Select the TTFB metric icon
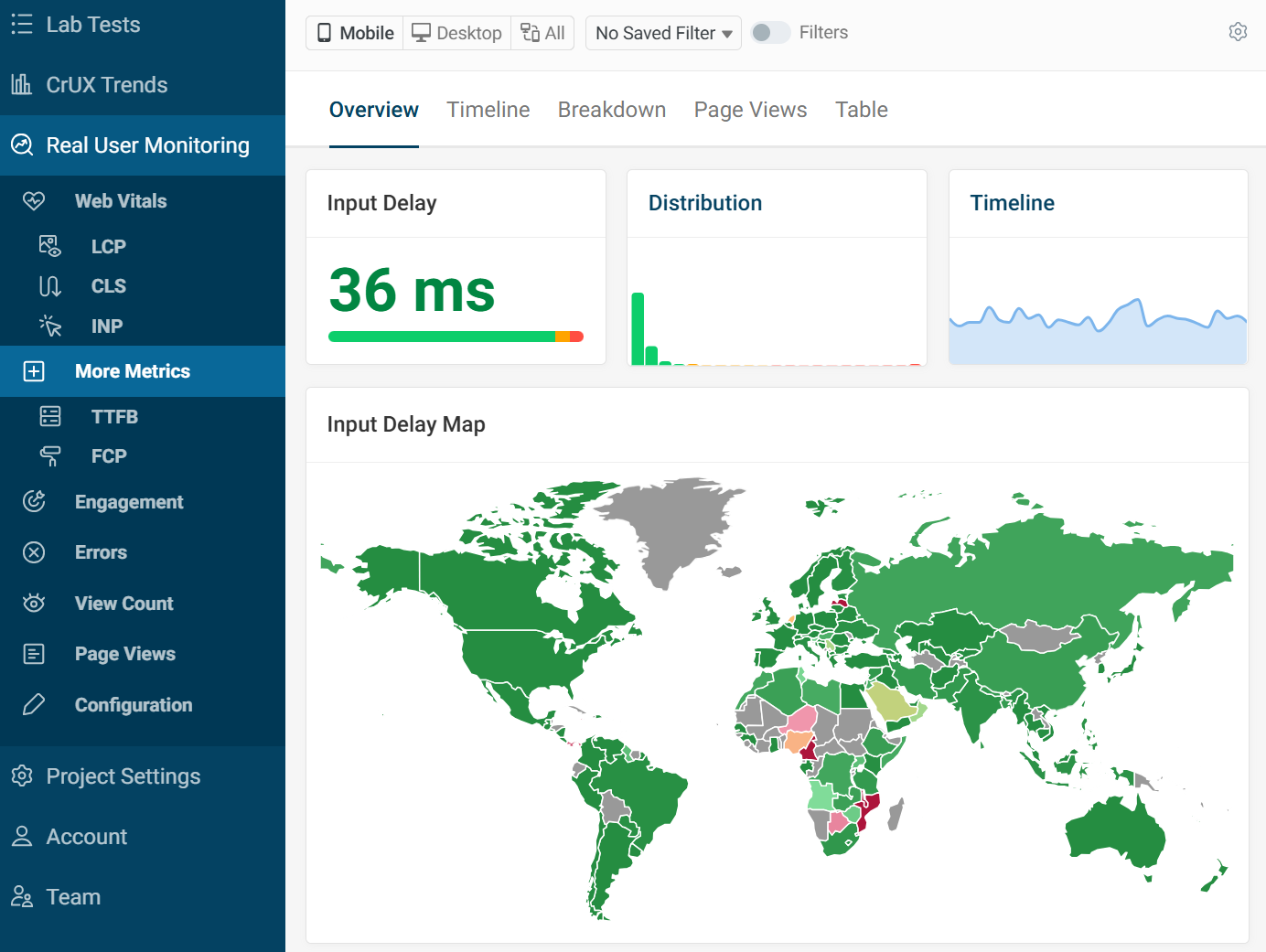The height and width of the screenshot is (952, 1266). tap(50, 416)
